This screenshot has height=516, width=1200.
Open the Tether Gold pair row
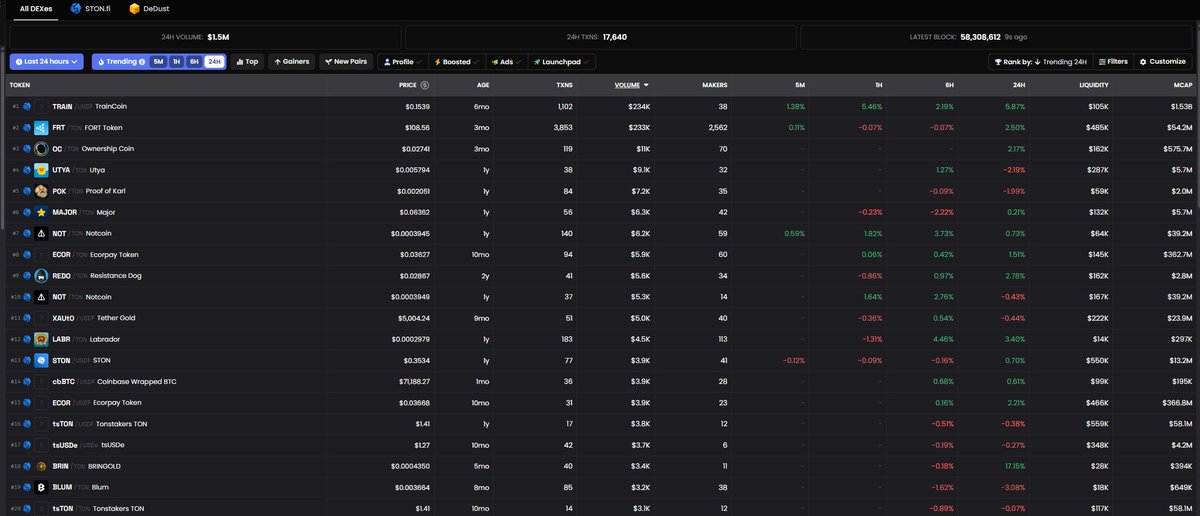pos(600,318)
